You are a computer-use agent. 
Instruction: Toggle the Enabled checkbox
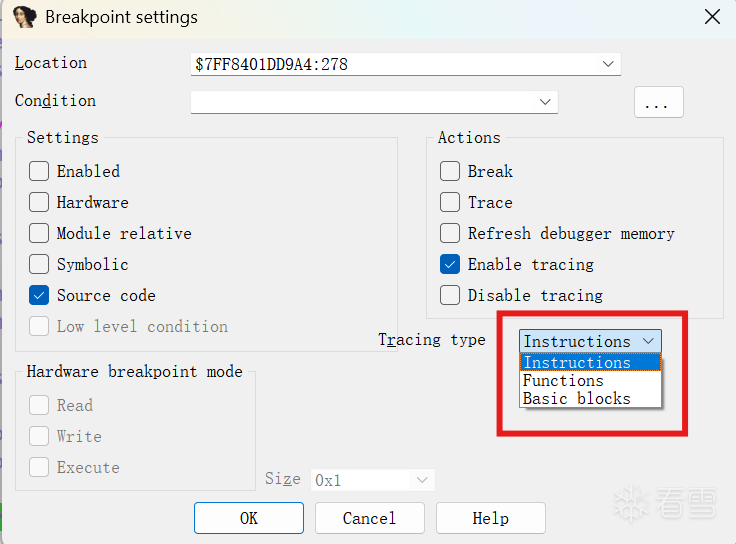click(39, 171)
